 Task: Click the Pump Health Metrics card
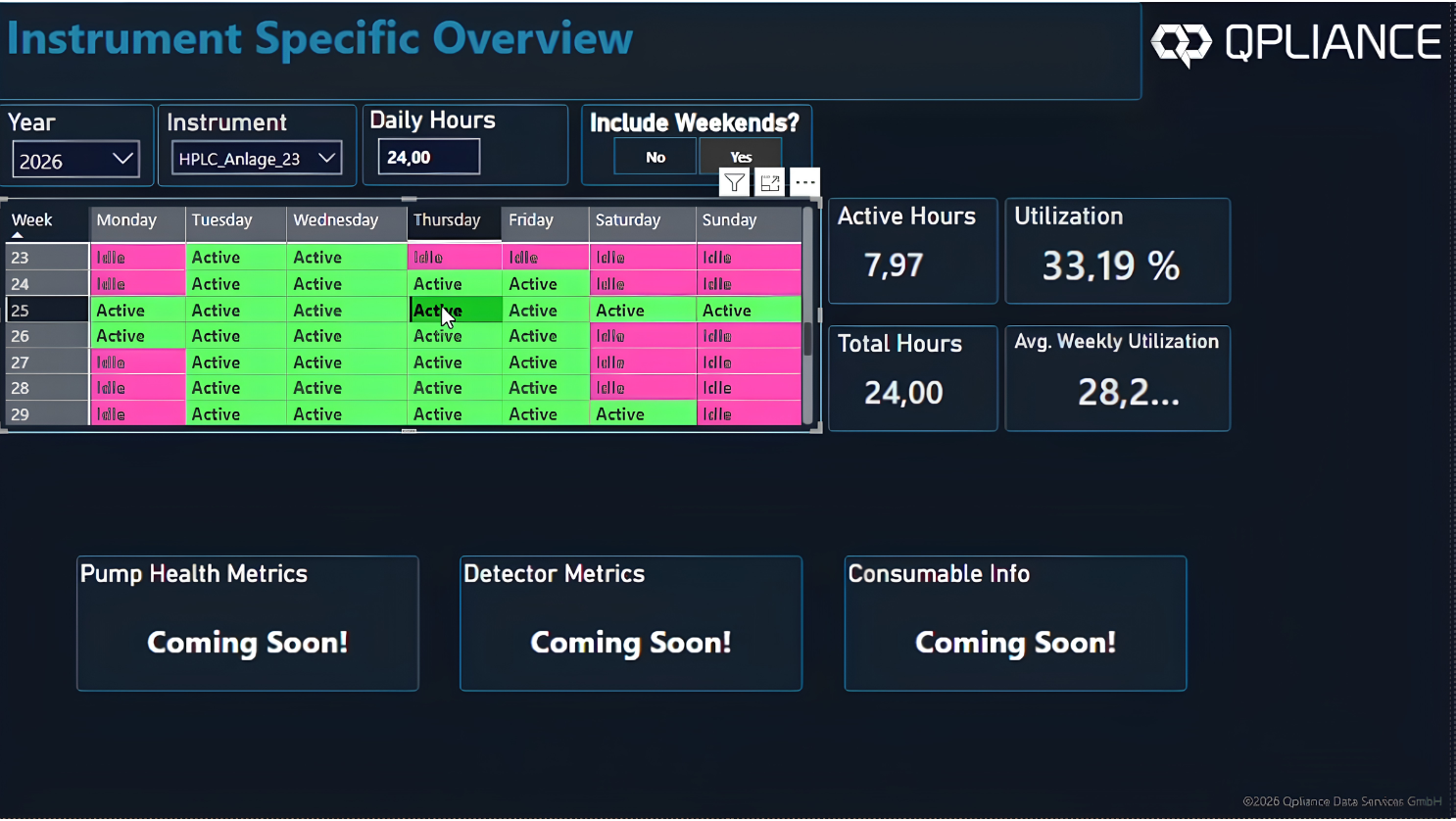click(248, 624)
